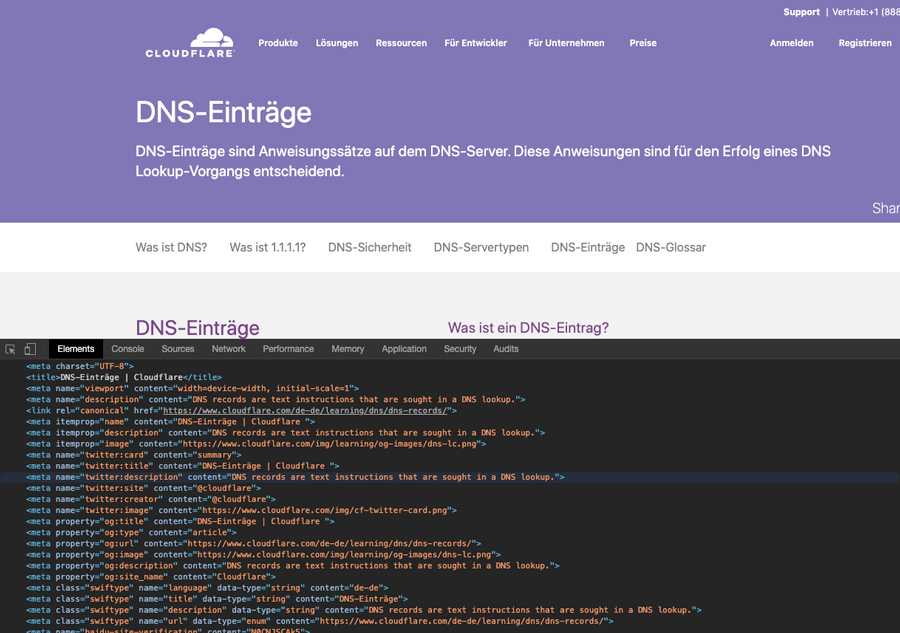Select the DNS-Sicherheit tab
Viewport: 900px width, 633px height.
370,247
